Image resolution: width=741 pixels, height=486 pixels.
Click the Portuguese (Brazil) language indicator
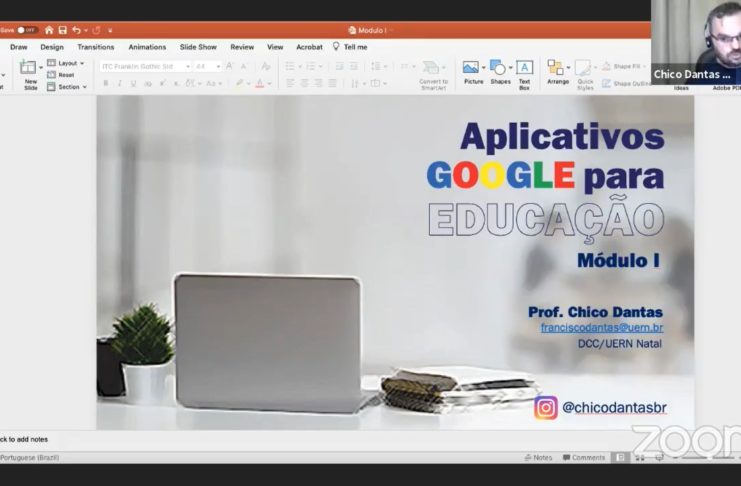30,457
